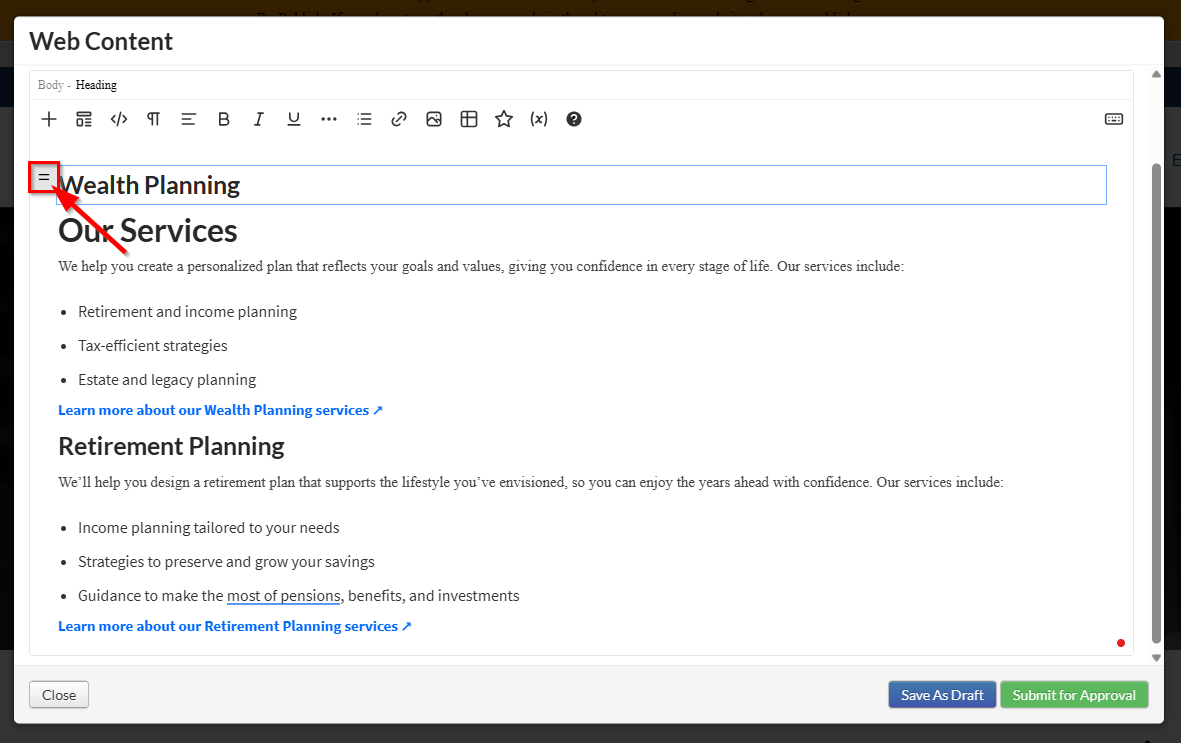1181x743 pixels.
Task: Click the Retirement Planning heading
Action: click(171, 446)
